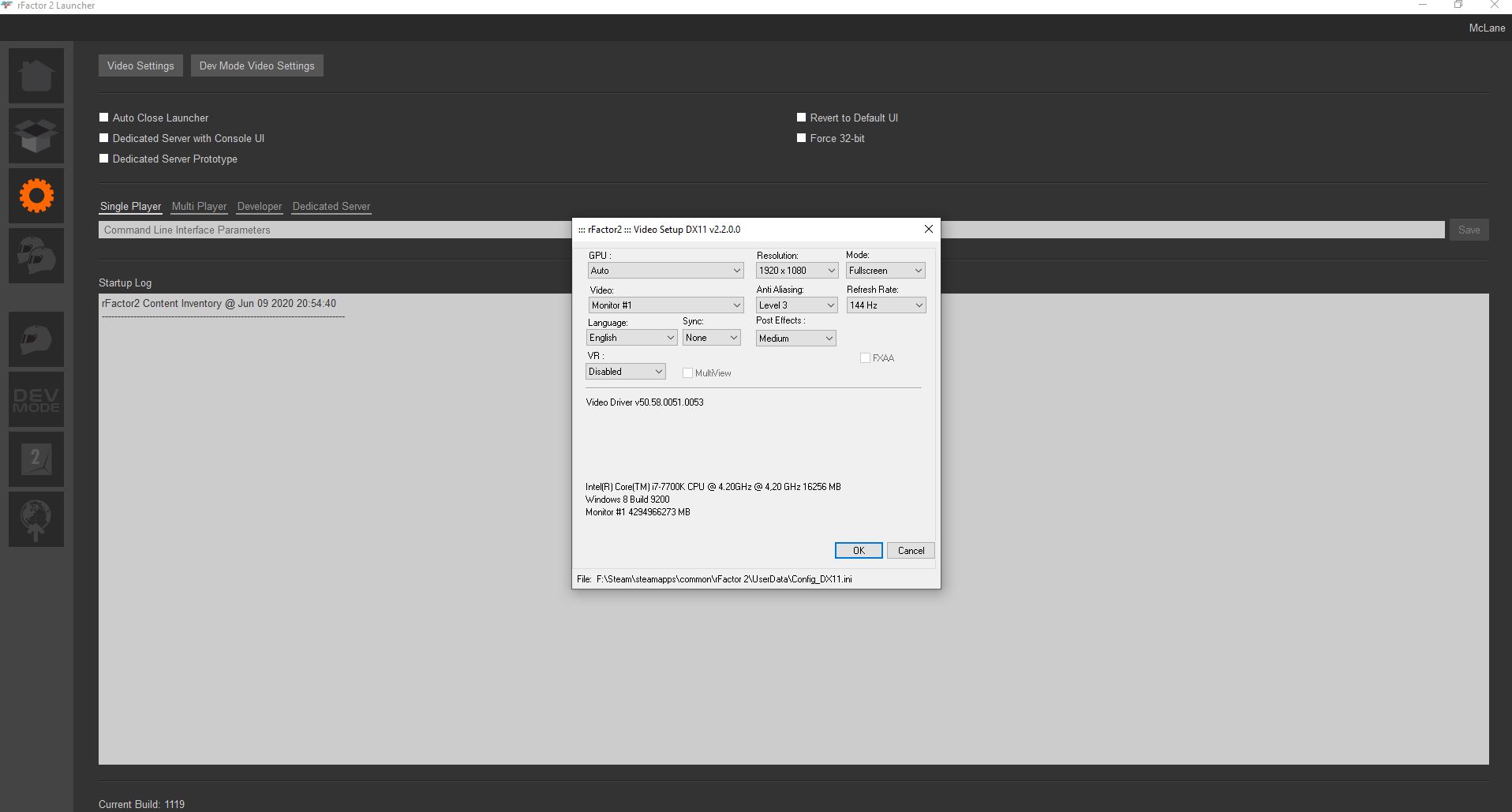Confirm video setup with OK
The height and width of the screenshot is (812, 1512).
(859, 551)
